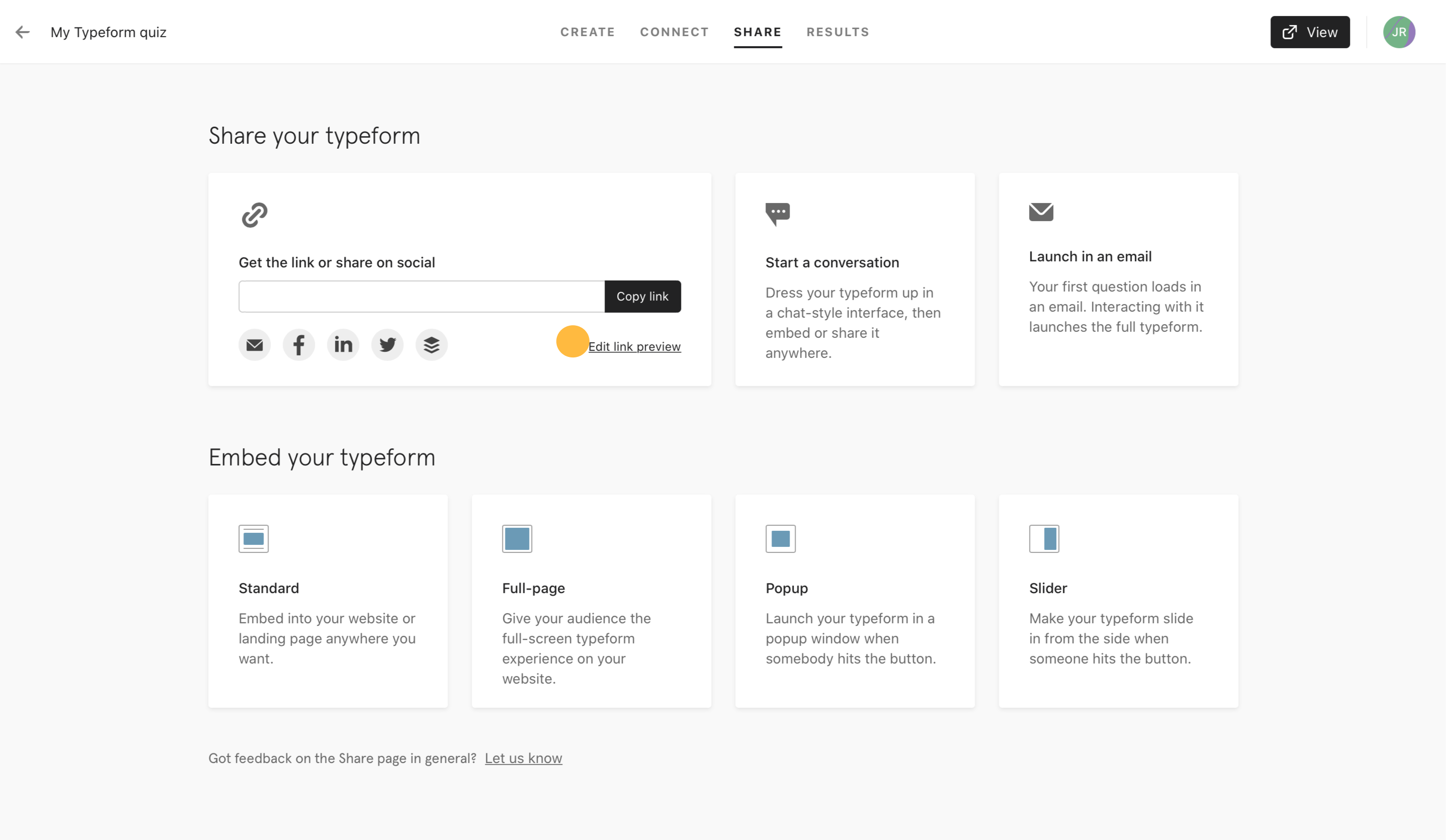Click into the share link field

[421, 297]
